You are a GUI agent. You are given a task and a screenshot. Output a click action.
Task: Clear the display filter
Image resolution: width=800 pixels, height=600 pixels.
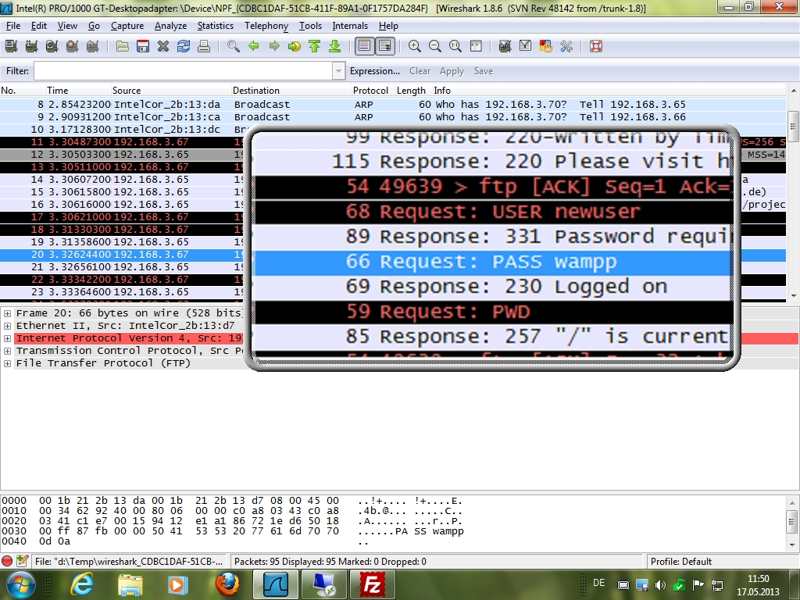[419, 71]
